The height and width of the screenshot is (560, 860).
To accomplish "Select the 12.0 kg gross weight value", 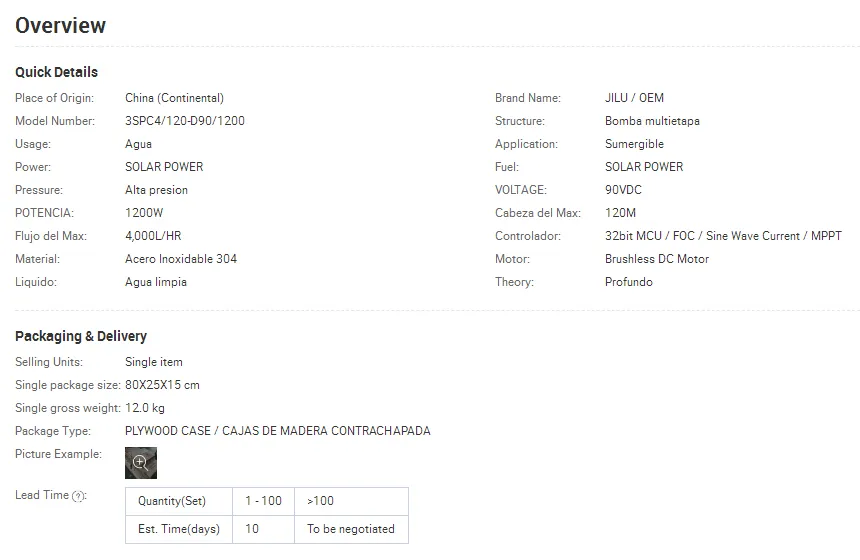I will 145,408.
